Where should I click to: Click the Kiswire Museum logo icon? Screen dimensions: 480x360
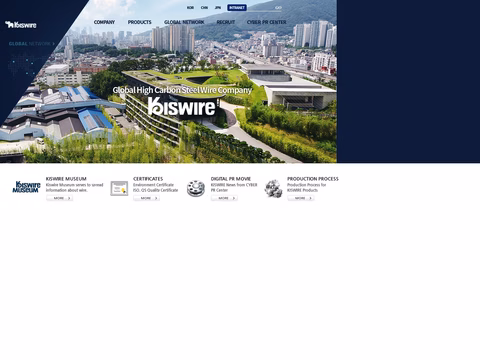26,187
